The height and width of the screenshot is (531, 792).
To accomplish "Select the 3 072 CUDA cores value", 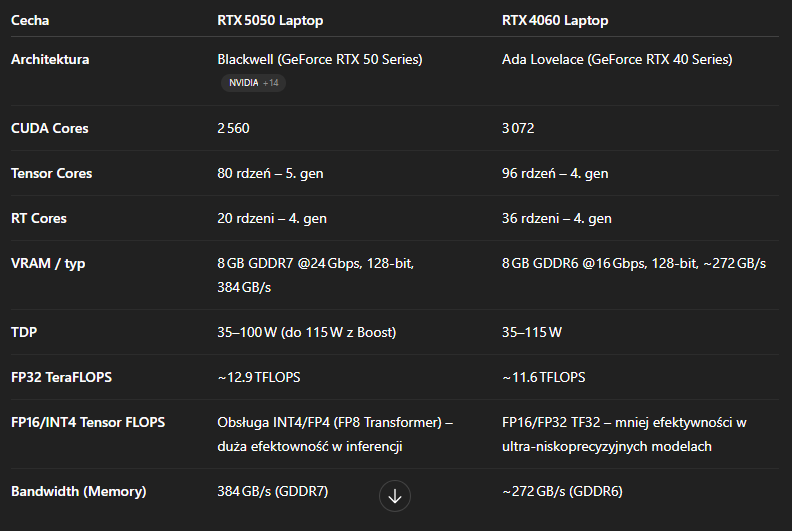I will point(519,128).
